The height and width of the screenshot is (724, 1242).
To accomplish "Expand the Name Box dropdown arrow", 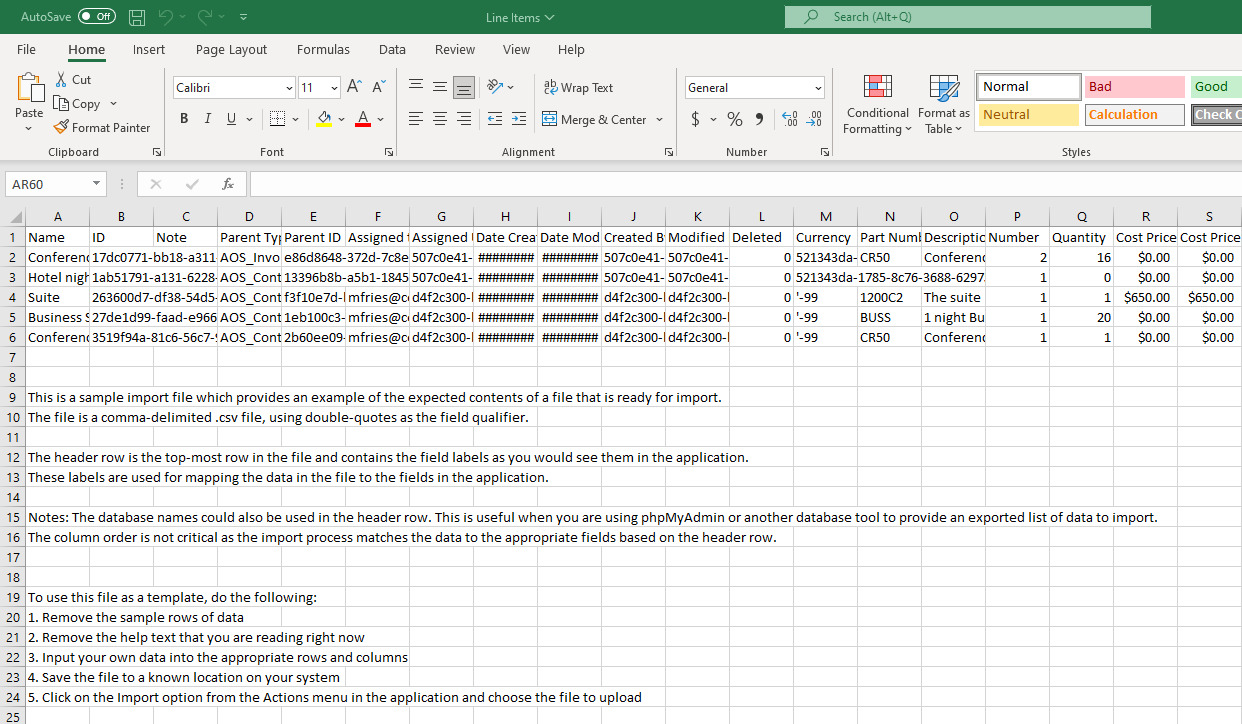I will point(96,184).
